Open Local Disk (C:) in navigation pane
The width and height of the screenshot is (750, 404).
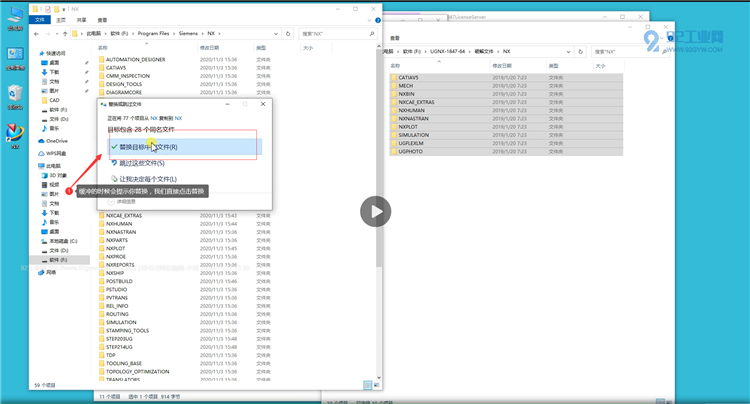[x=60, y=241]
